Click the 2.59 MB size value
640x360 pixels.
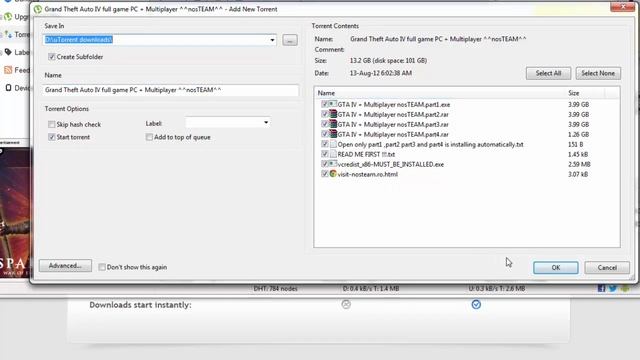point(579,164)
